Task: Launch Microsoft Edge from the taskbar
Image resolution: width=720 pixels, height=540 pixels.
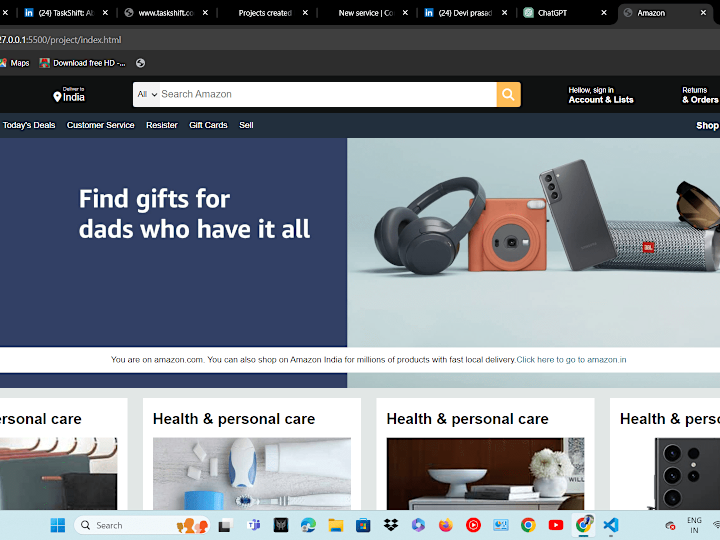Action: pos(308,525)
